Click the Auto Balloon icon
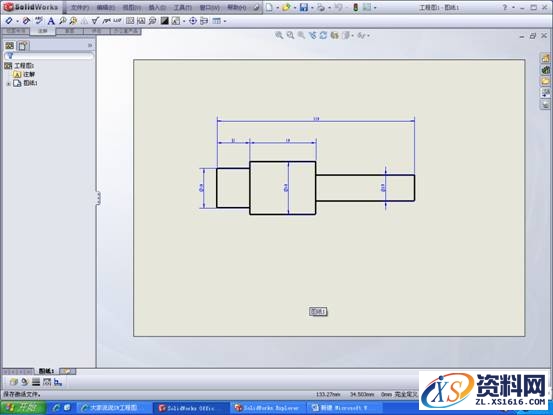The width and height of the screenshot is (553, 415). point(73,21)
